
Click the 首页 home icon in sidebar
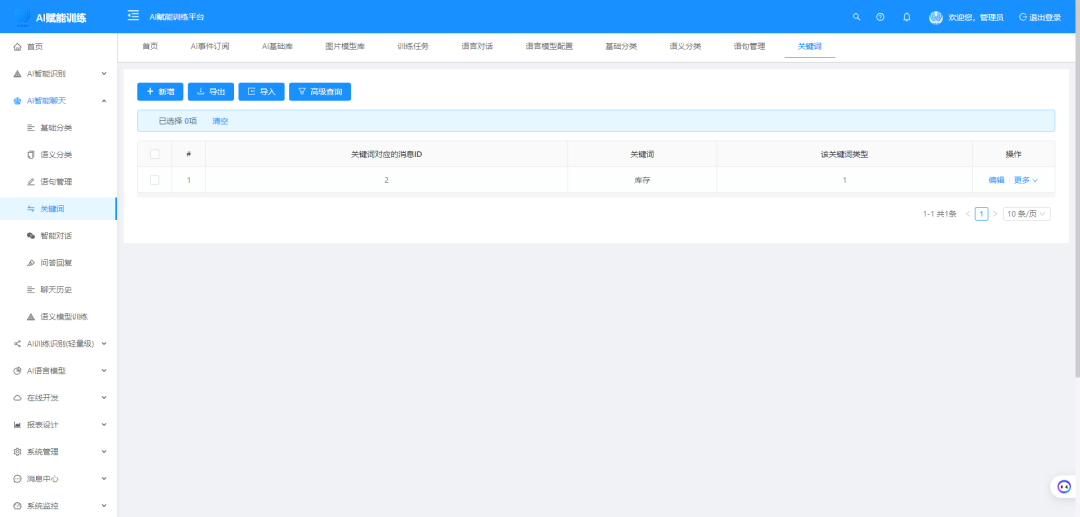pyautogui.click(x=17, y=47)
